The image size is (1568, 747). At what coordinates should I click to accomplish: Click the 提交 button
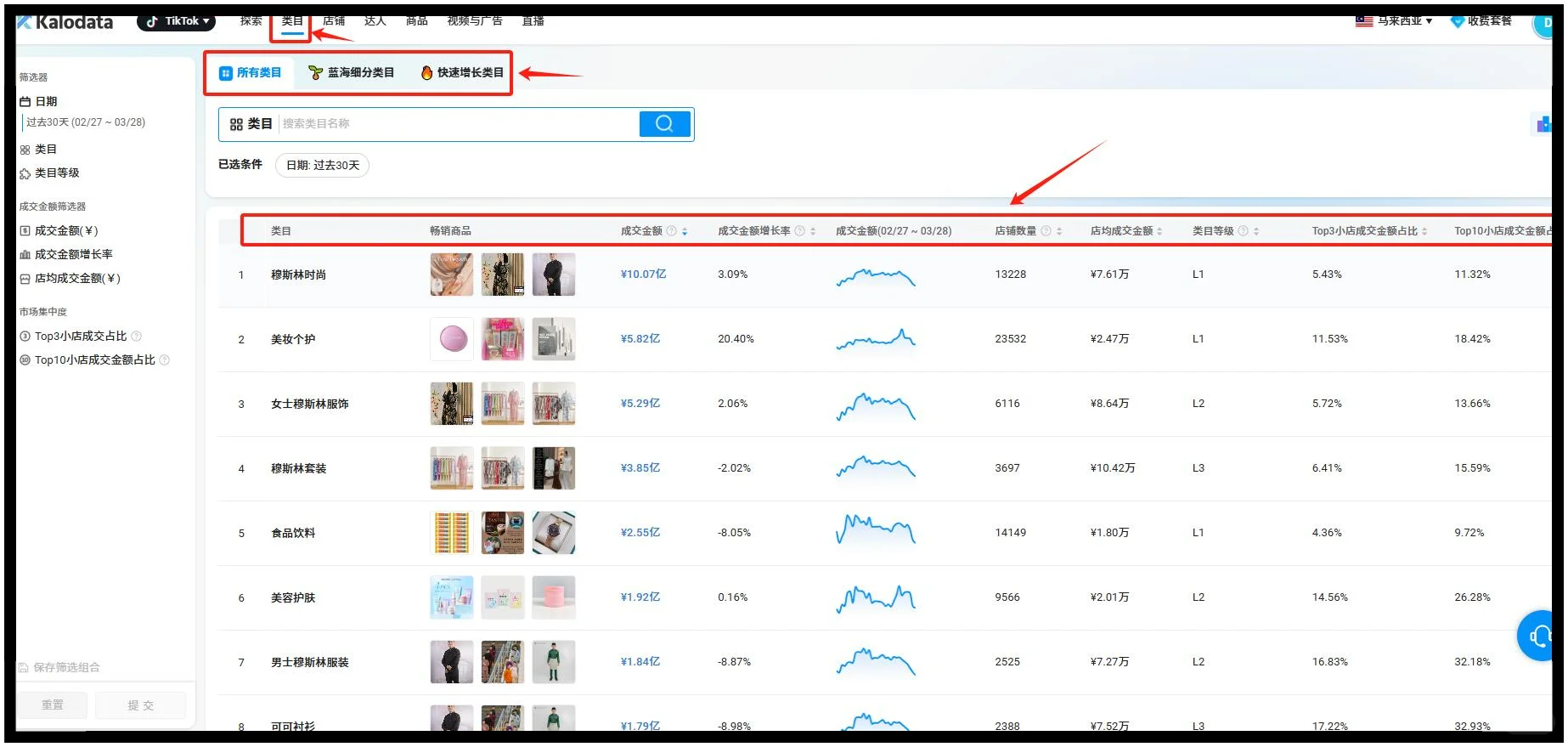(141, 705)
